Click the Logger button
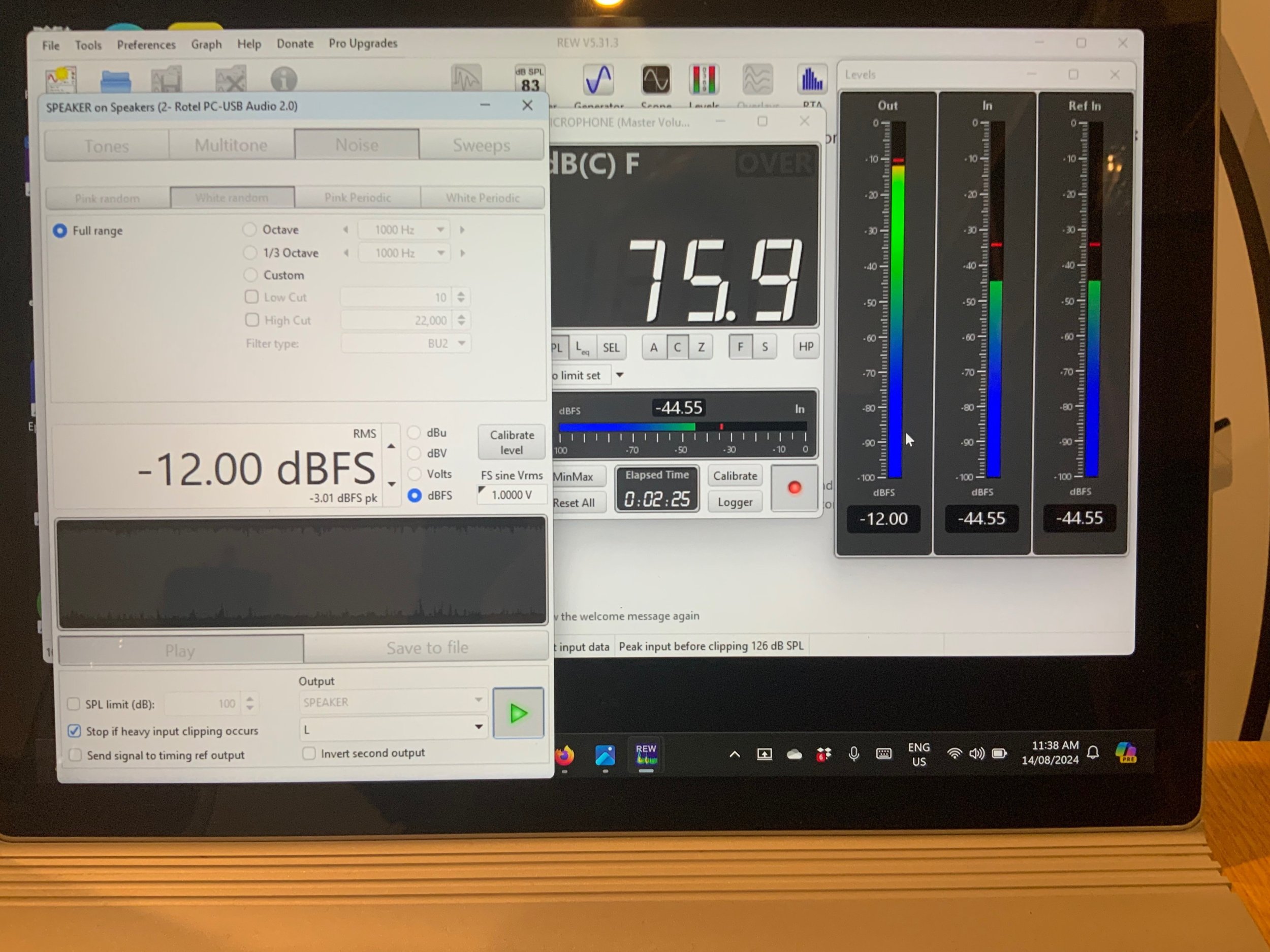 click(735, 502)
